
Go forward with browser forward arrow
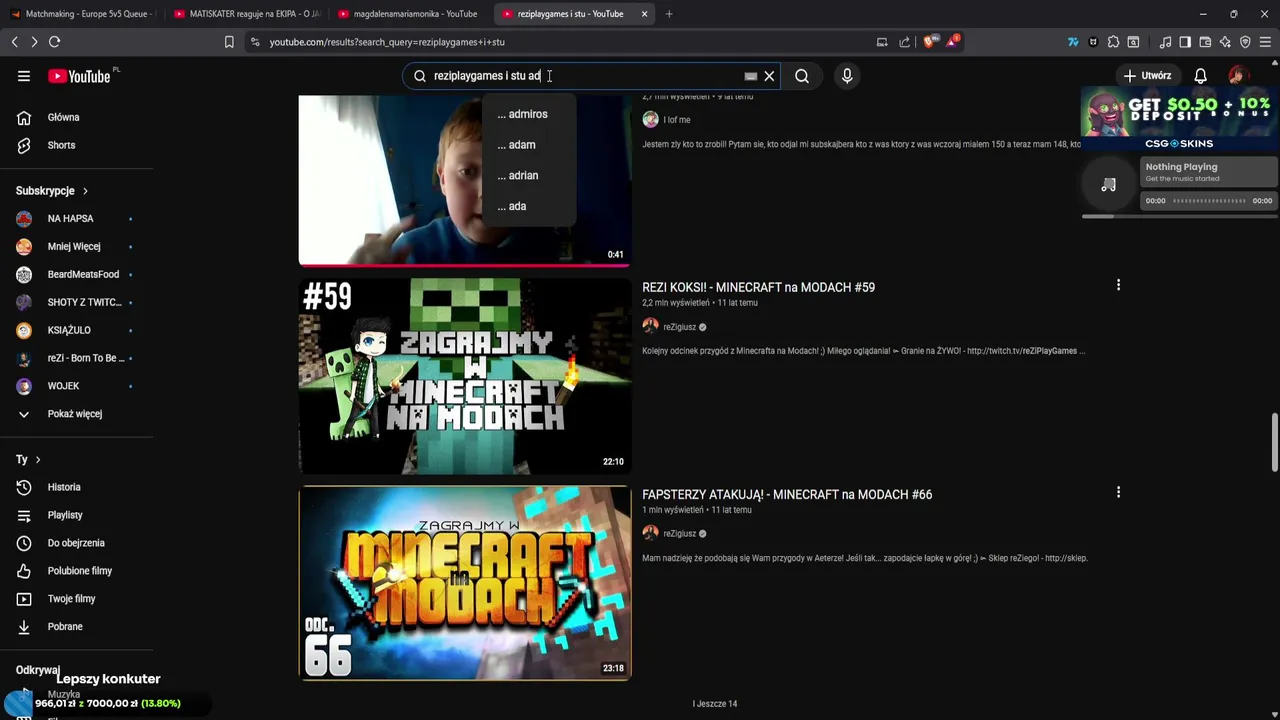pos(34,42)
